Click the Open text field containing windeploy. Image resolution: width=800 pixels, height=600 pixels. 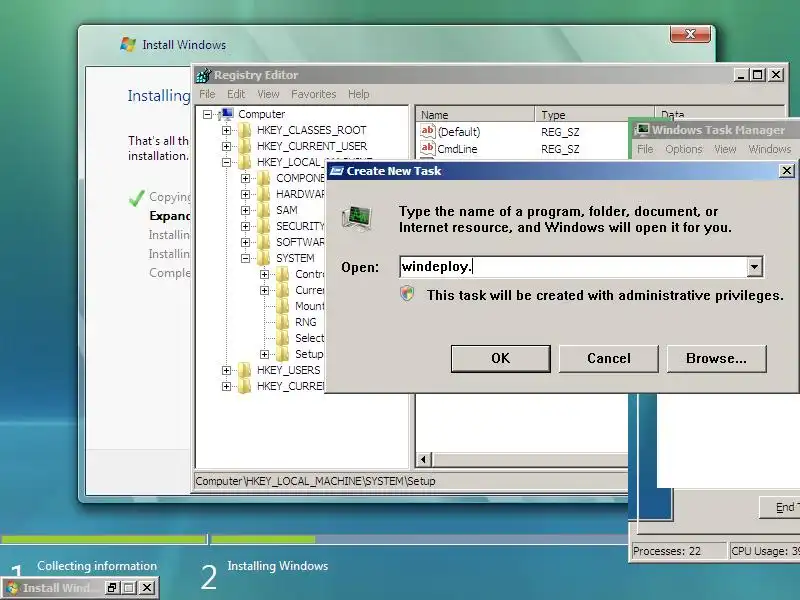tap(573, 267)
